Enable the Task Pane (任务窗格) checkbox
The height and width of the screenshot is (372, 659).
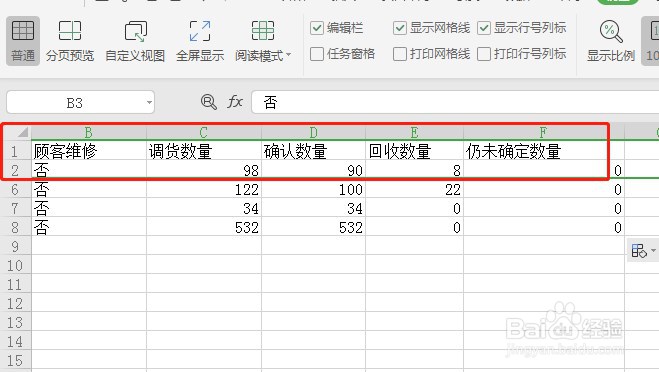click(x=316, y=54)
